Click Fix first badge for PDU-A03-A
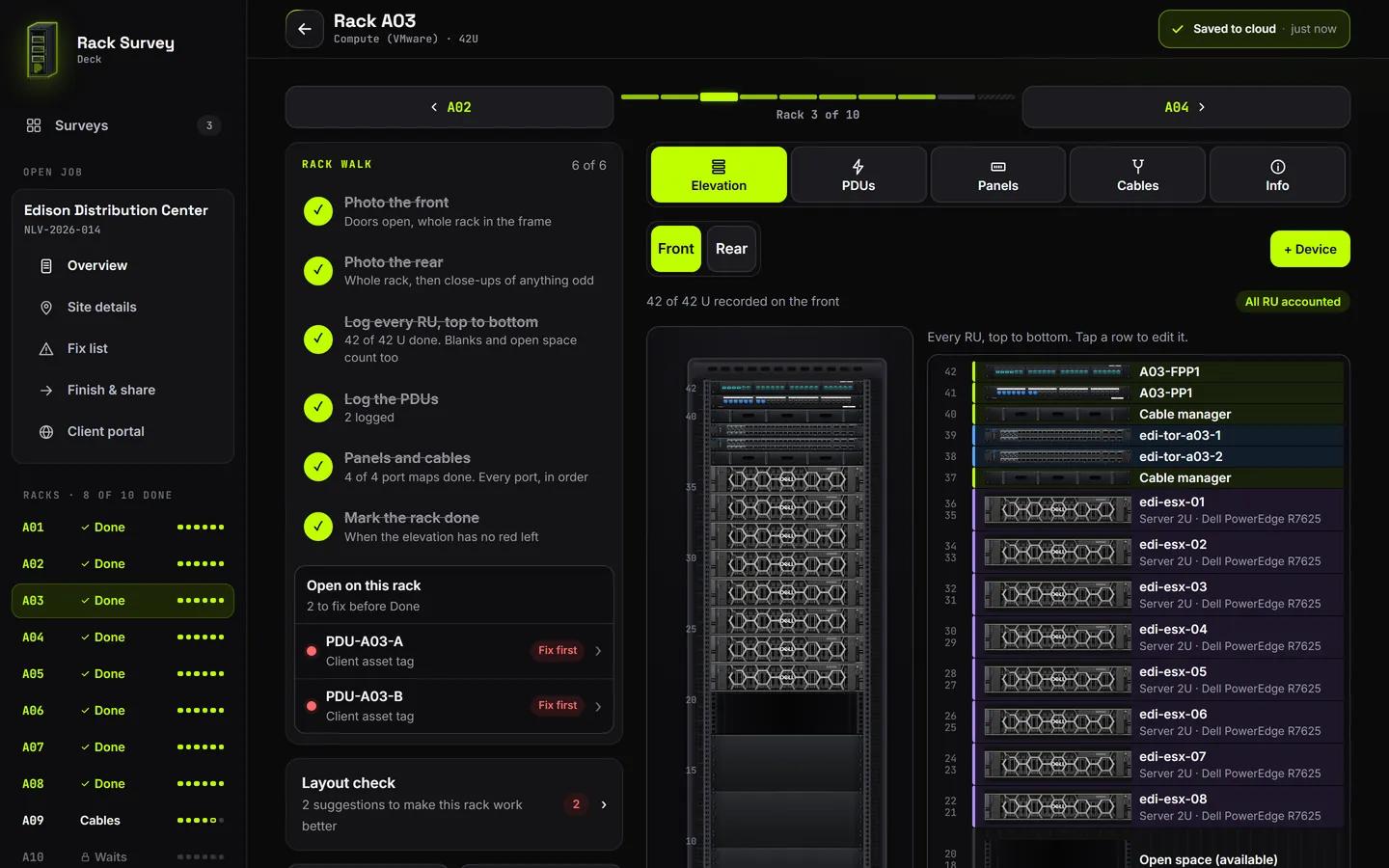This screenshot has height=868, width=1389. click(x=558, y=651)
